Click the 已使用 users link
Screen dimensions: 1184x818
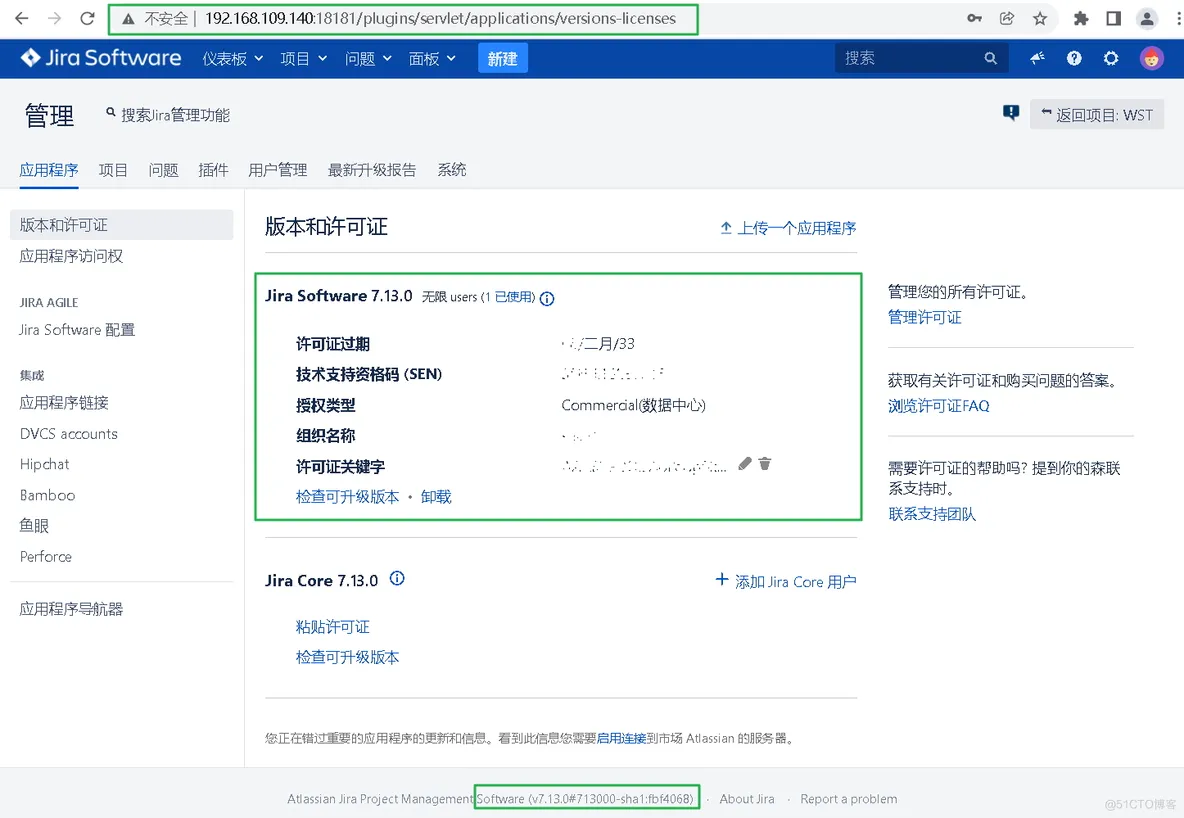514,298
